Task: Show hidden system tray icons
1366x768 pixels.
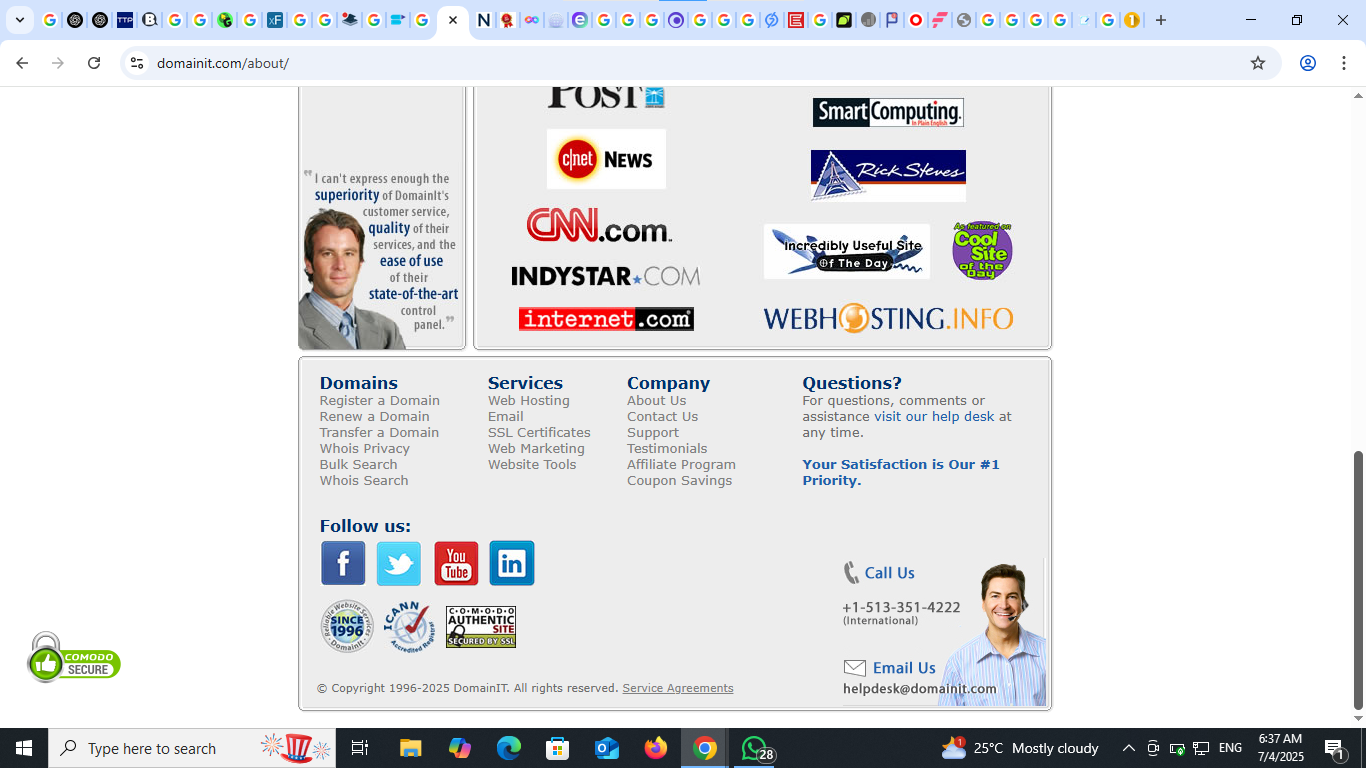Action: (1129, 748)
